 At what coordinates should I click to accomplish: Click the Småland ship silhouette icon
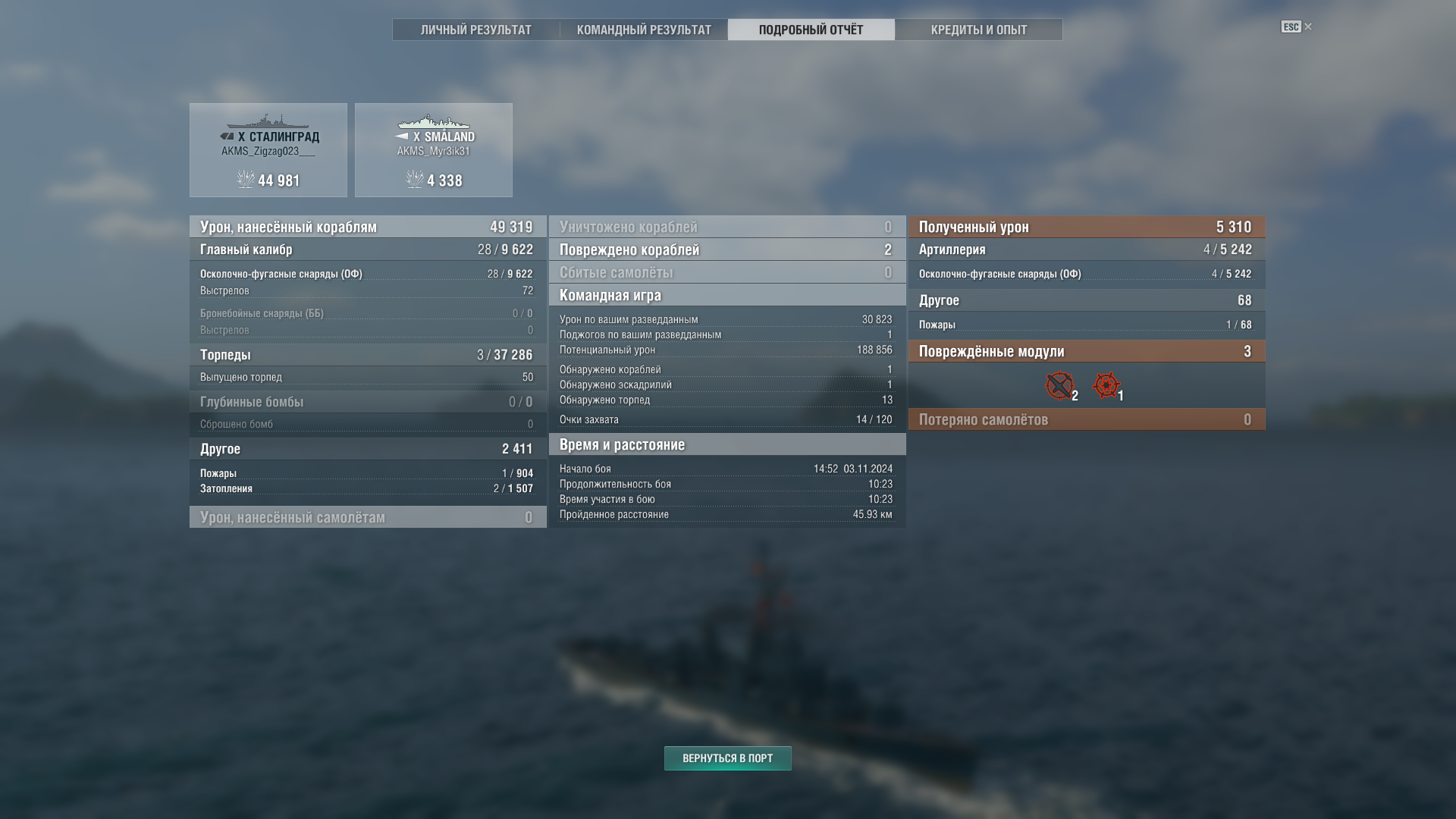pos(433,121)
